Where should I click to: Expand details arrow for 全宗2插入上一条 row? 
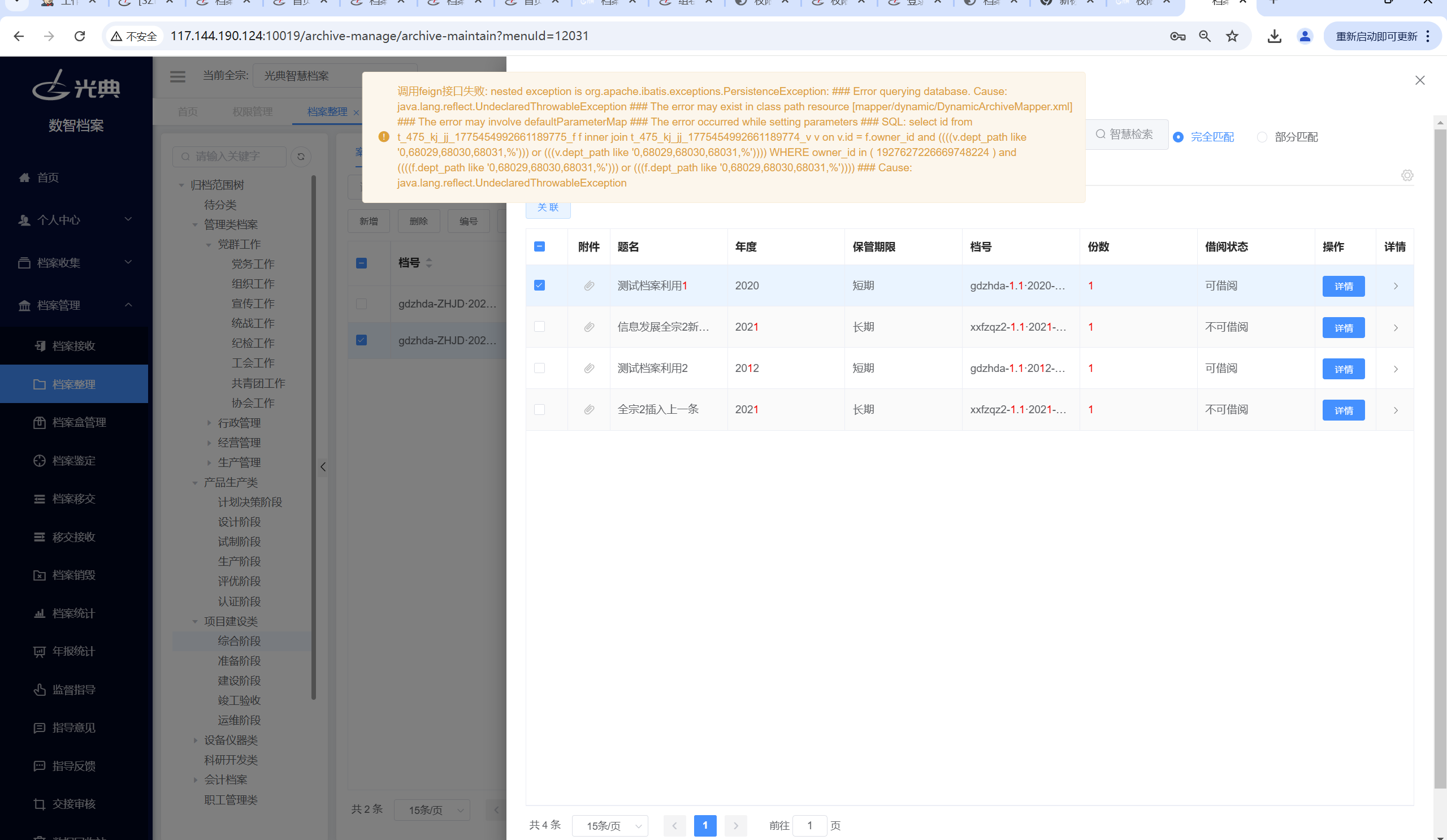click(x=1396, y=410)
